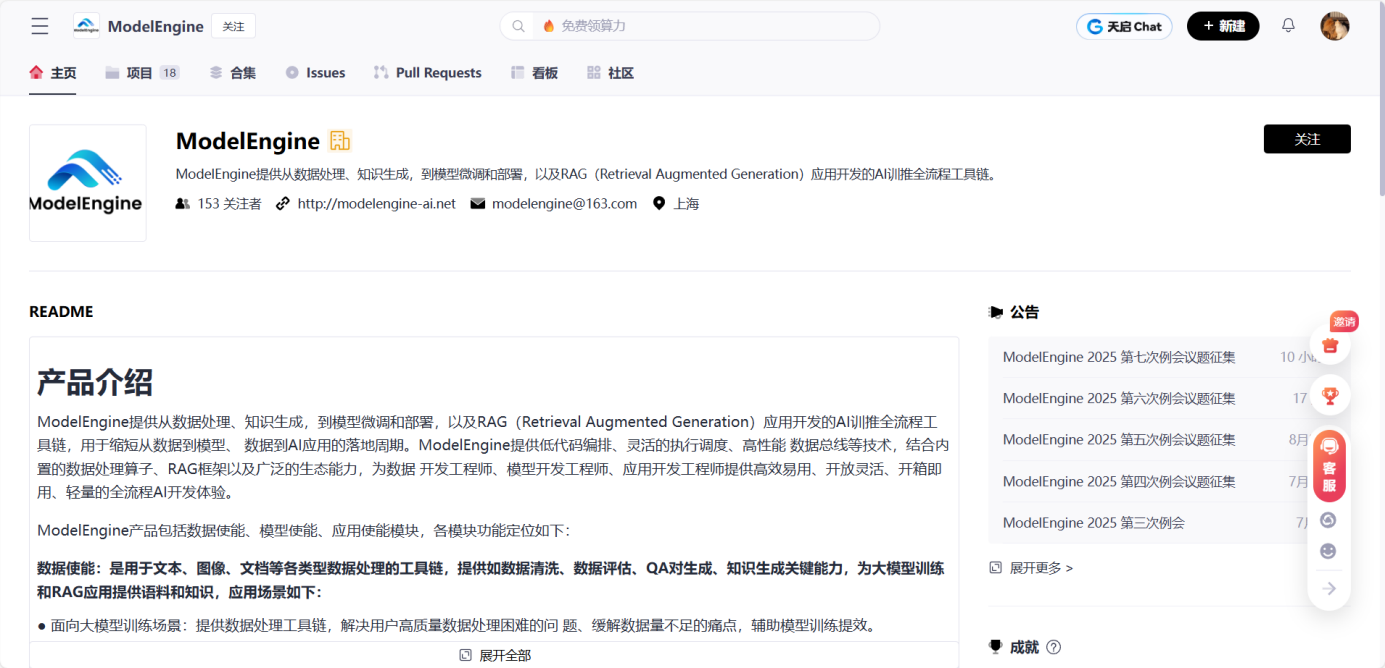Expand announcements with 展开更多
Image resolution: width=1385 pixels, height=668 pixels.
[1031, 568]
